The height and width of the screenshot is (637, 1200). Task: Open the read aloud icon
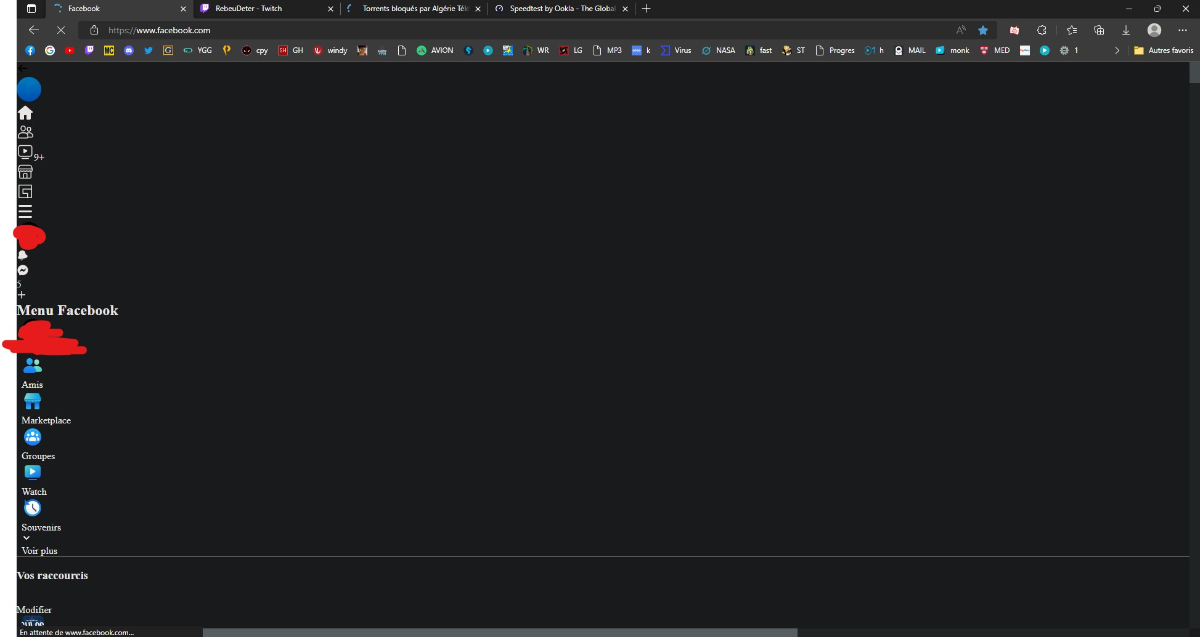[x=961, y=30]
